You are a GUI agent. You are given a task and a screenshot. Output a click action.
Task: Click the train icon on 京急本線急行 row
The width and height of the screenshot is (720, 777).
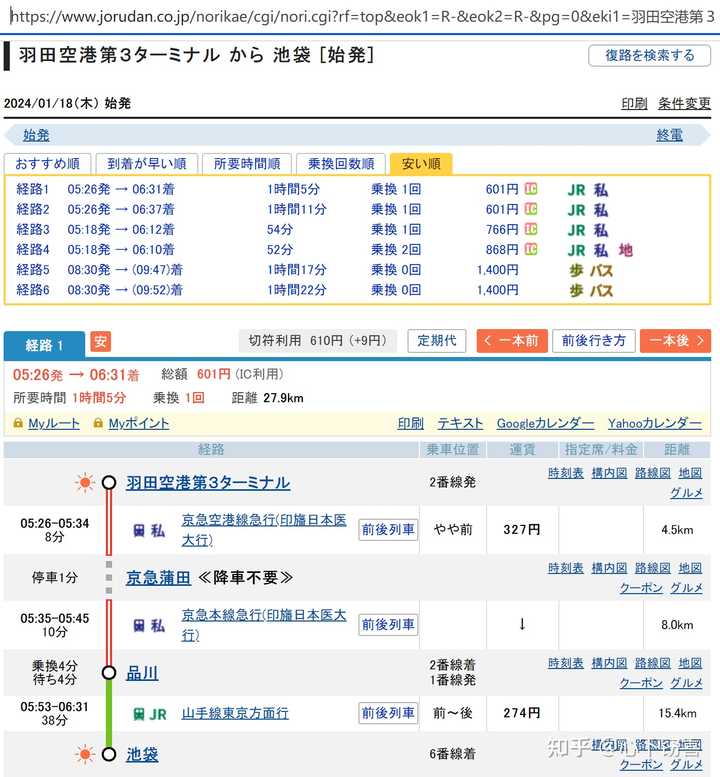coord(139,625)
